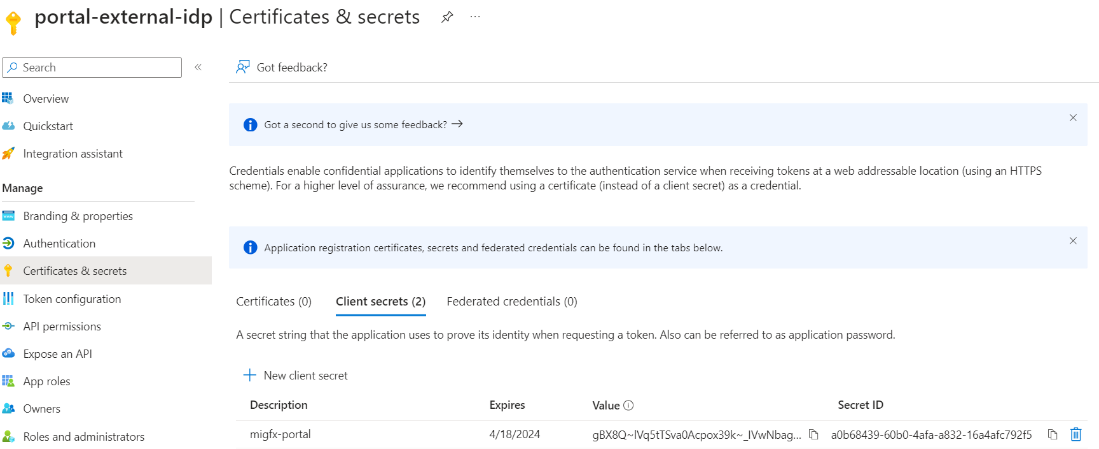Viewport: 1099px width, 449px height.
Task: Click the Authentication icon
Action: 8,244
